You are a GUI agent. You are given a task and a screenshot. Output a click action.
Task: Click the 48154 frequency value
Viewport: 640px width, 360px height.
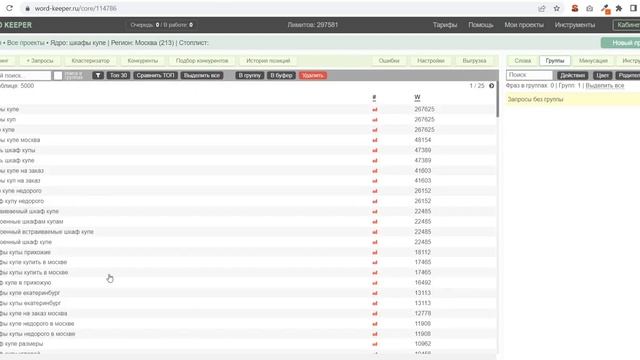(x=423, y=140)
